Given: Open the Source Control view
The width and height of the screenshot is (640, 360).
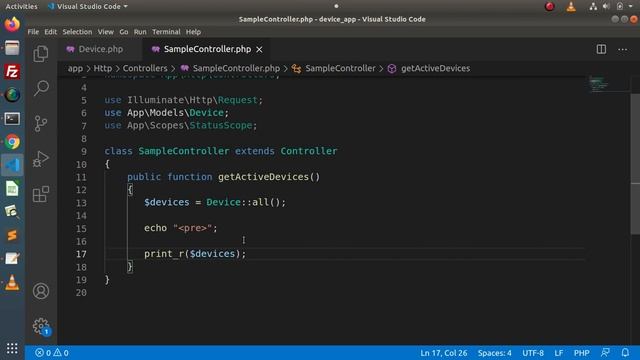Looking at the screenshot, I should [41, 123].
